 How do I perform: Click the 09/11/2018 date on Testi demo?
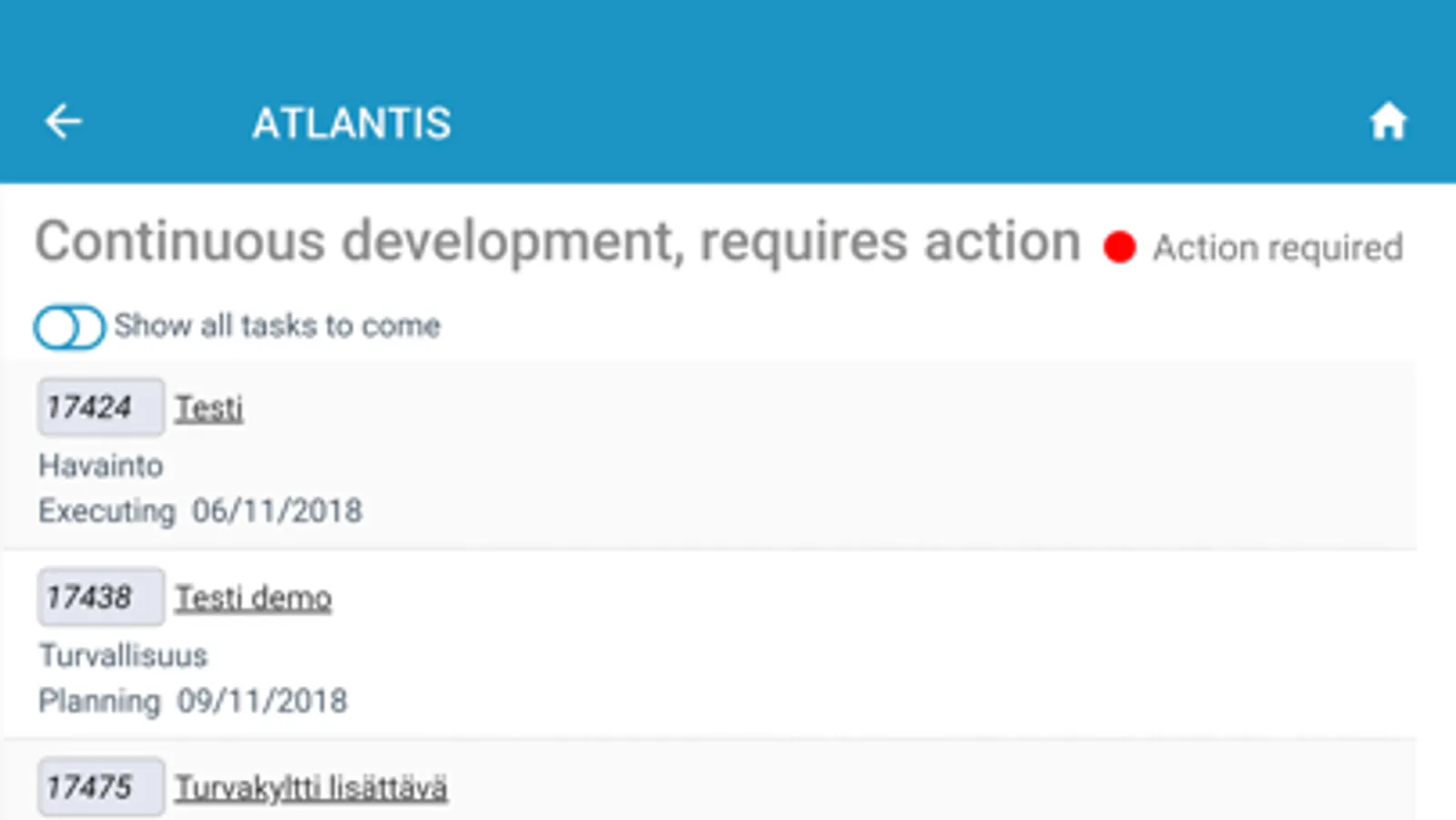(x=262, y=702)
